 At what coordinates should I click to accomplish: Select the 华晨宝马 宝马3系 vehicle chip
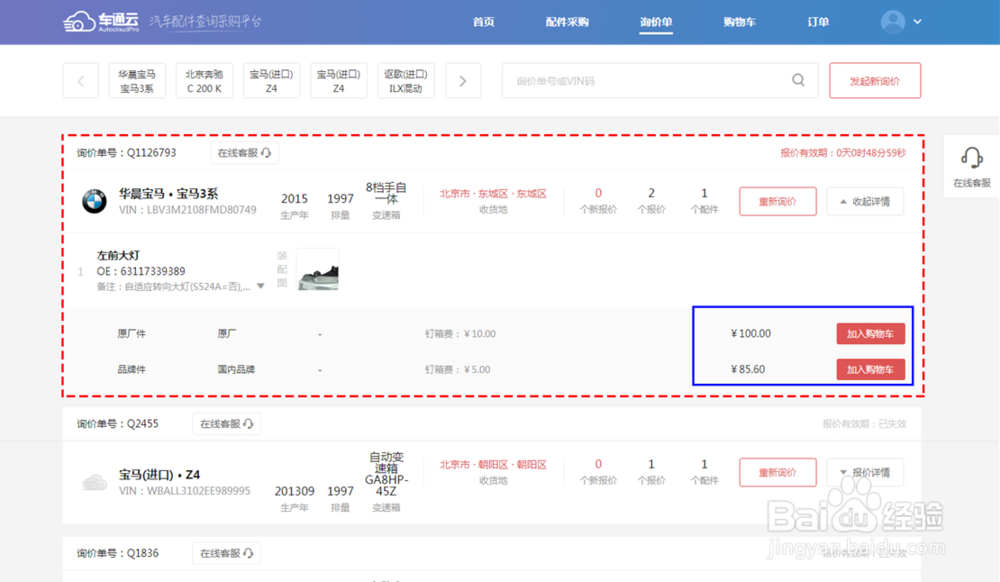coord(137,81)
